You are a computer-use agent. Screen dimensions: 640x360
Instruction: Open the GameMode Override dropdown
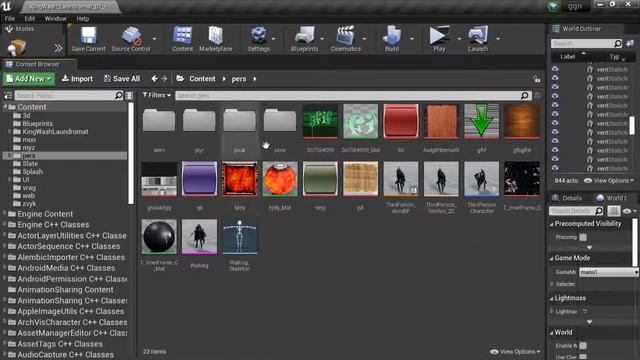(609, 272)
